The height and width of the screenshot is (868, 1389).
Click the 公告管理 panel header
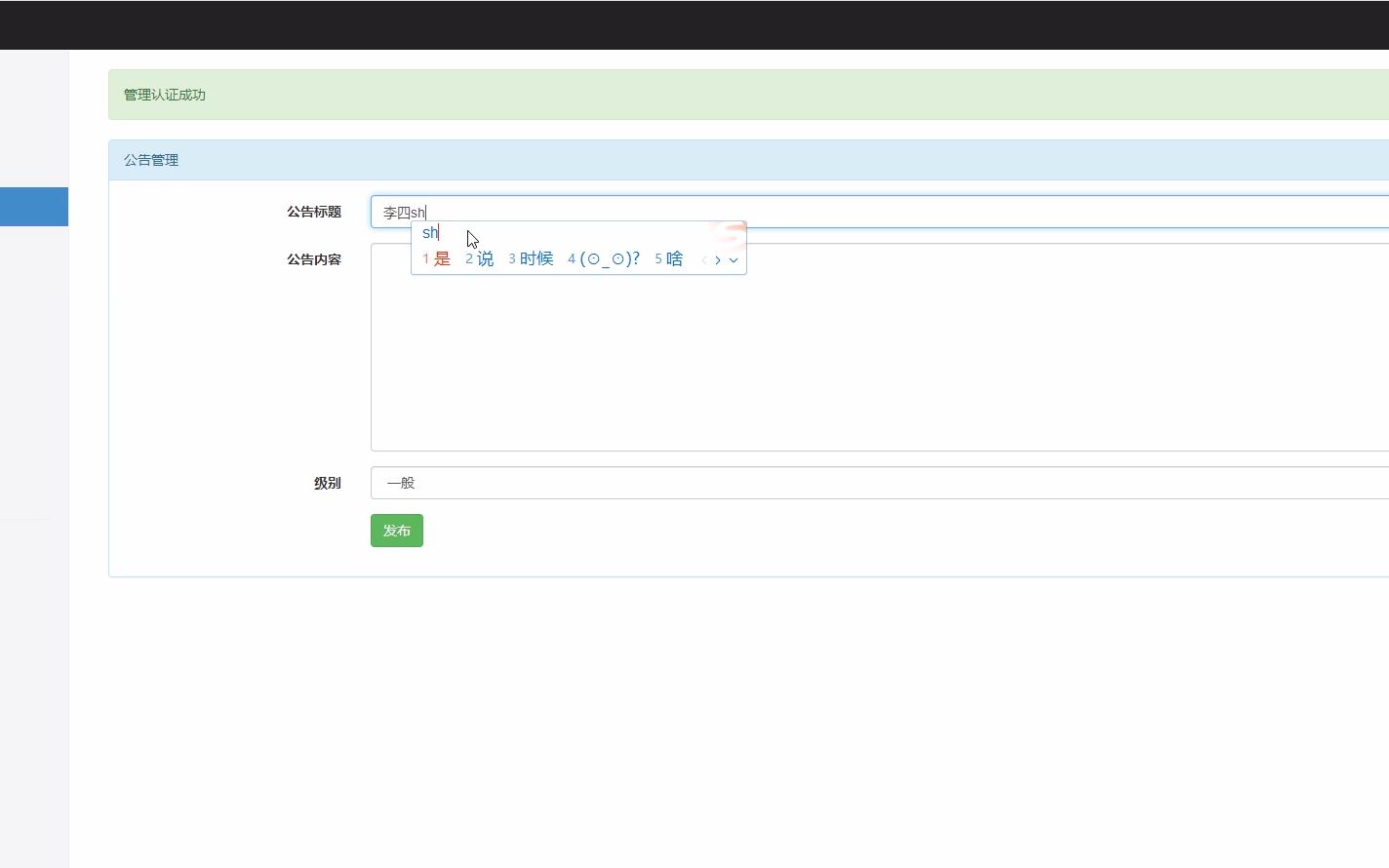pos(151,159)
